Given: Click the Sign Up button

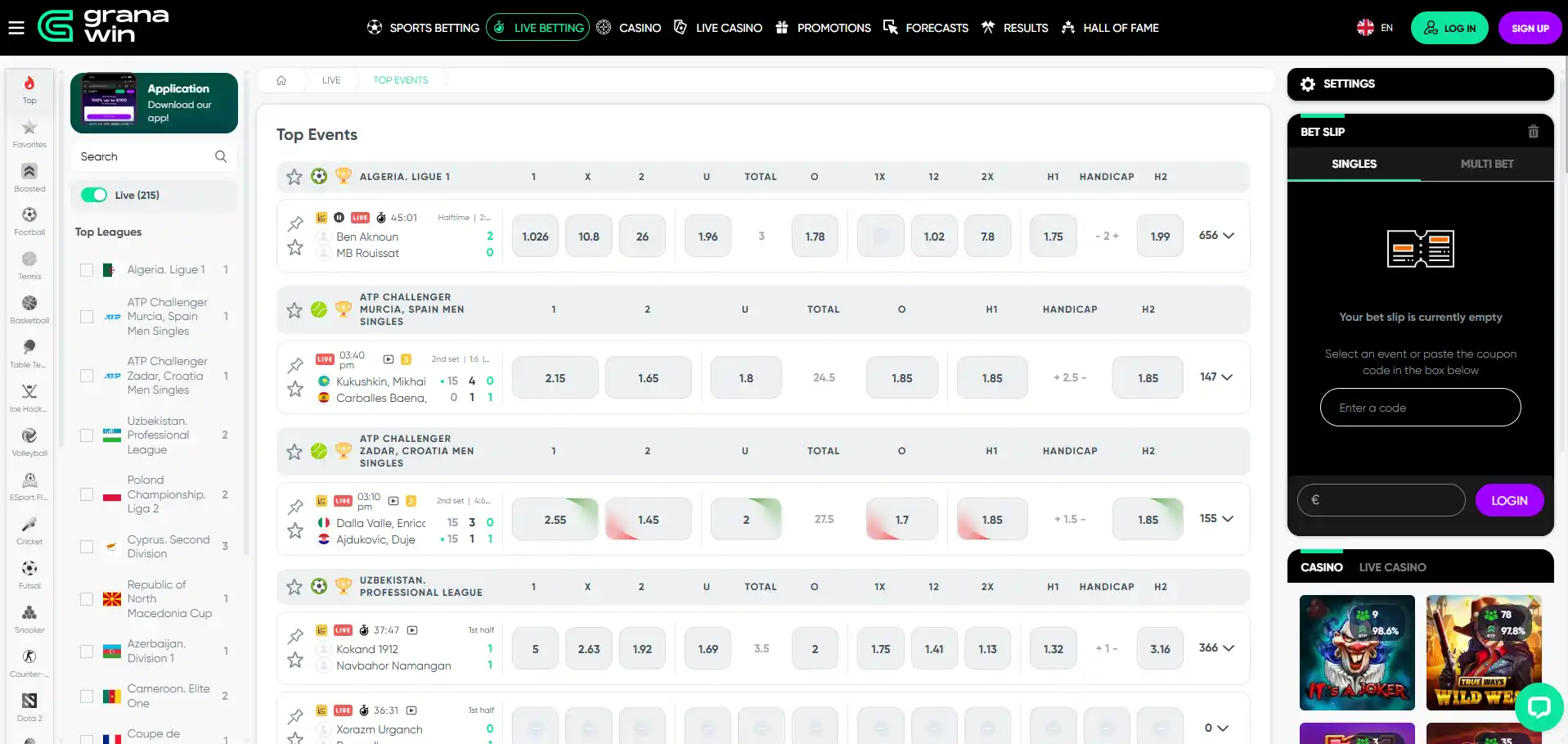Looking at the screenshot, I should tap(1530, 28).
